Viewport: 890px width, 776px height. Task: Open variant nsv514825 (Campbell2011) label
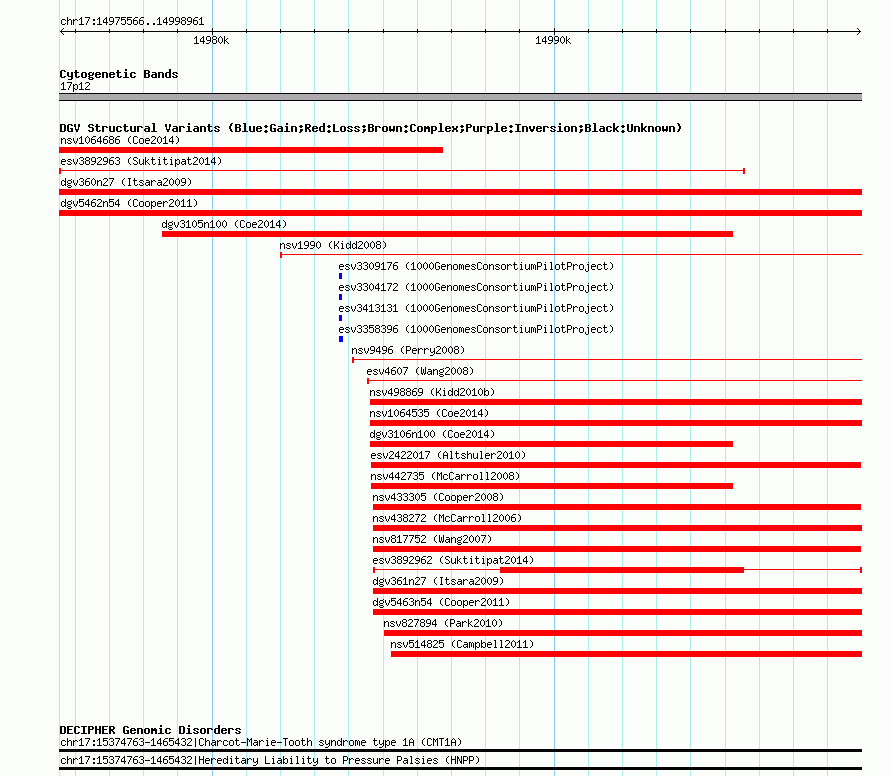[462, 644]
